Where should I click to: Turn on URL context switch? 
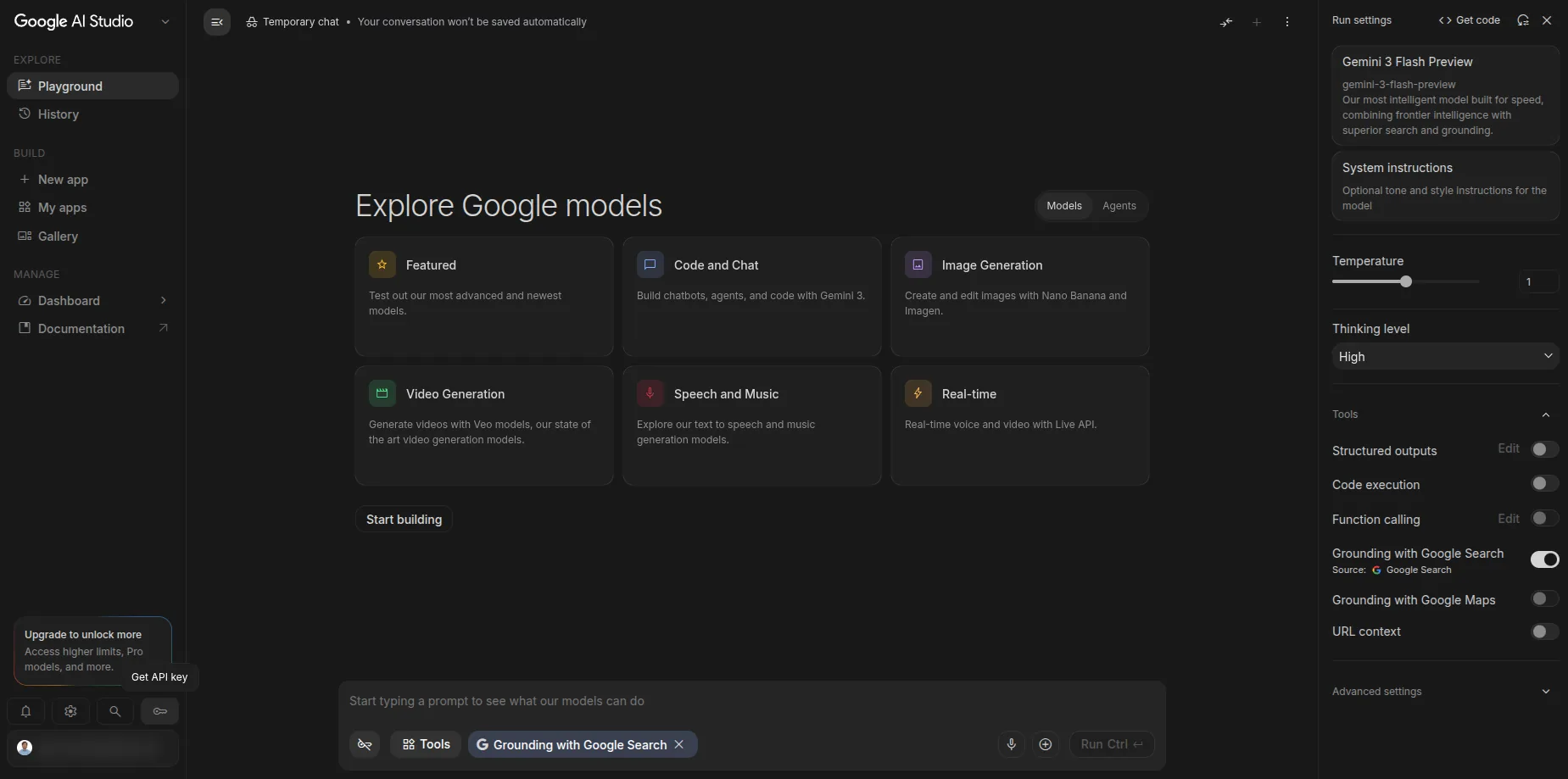pyautogui.click(x=1544, y=632)
